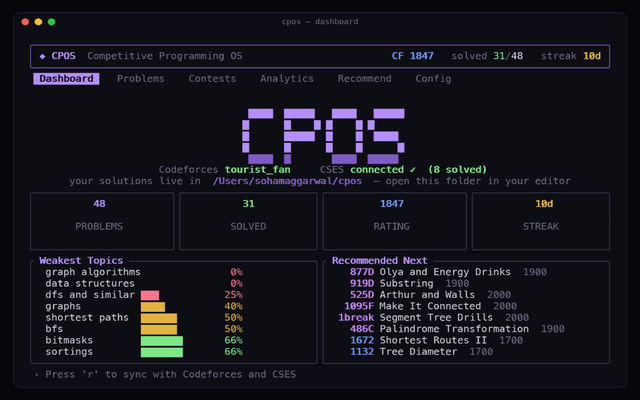640x400 pixels.
Task: Open problem 1095F Make It Connected
Action: click(430, 306)
